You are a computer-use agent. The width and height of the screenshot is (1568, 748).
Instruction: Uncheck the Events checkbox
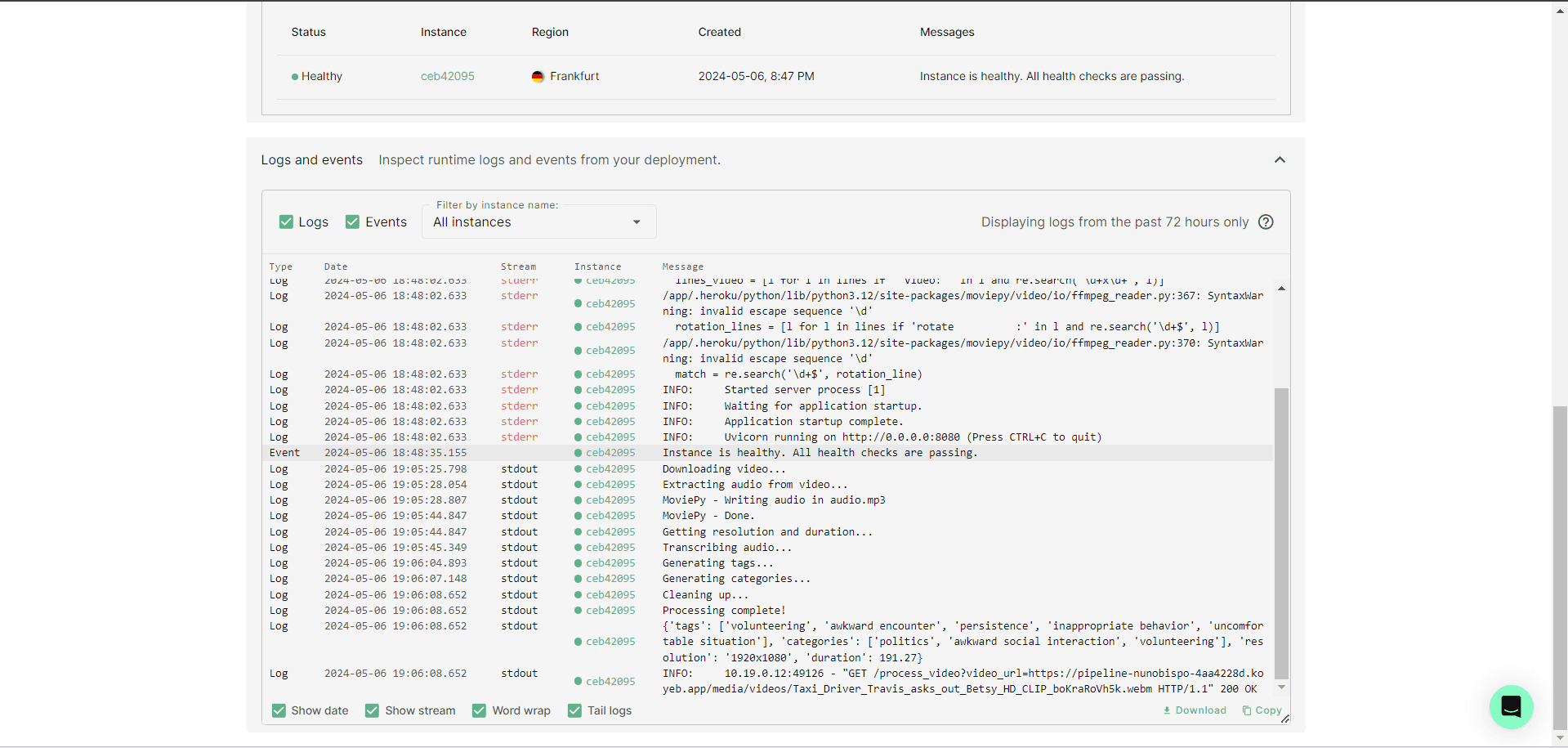[x=353, y=222]
